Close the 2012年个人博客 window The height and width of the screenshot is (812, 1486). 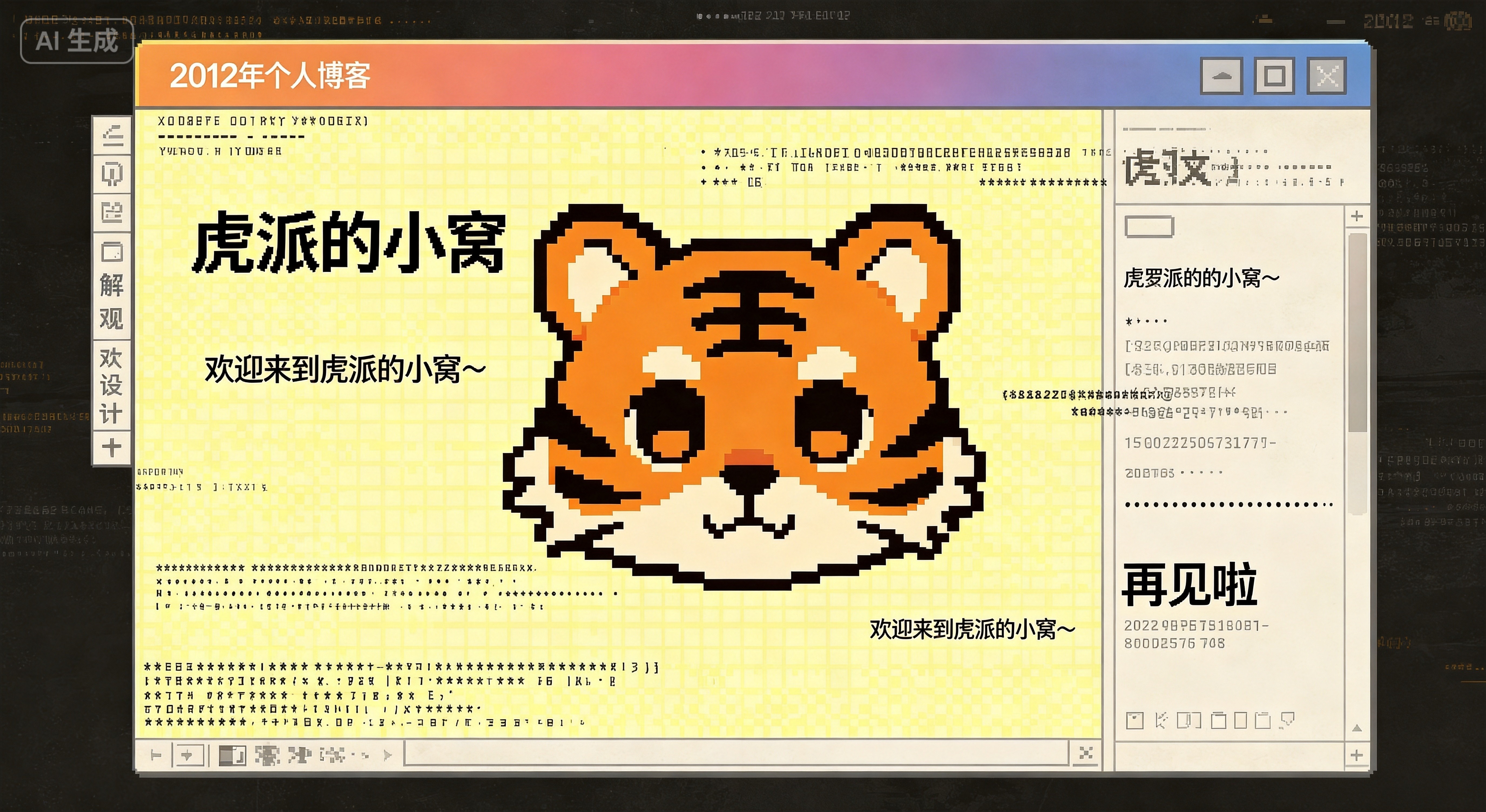1327,76
